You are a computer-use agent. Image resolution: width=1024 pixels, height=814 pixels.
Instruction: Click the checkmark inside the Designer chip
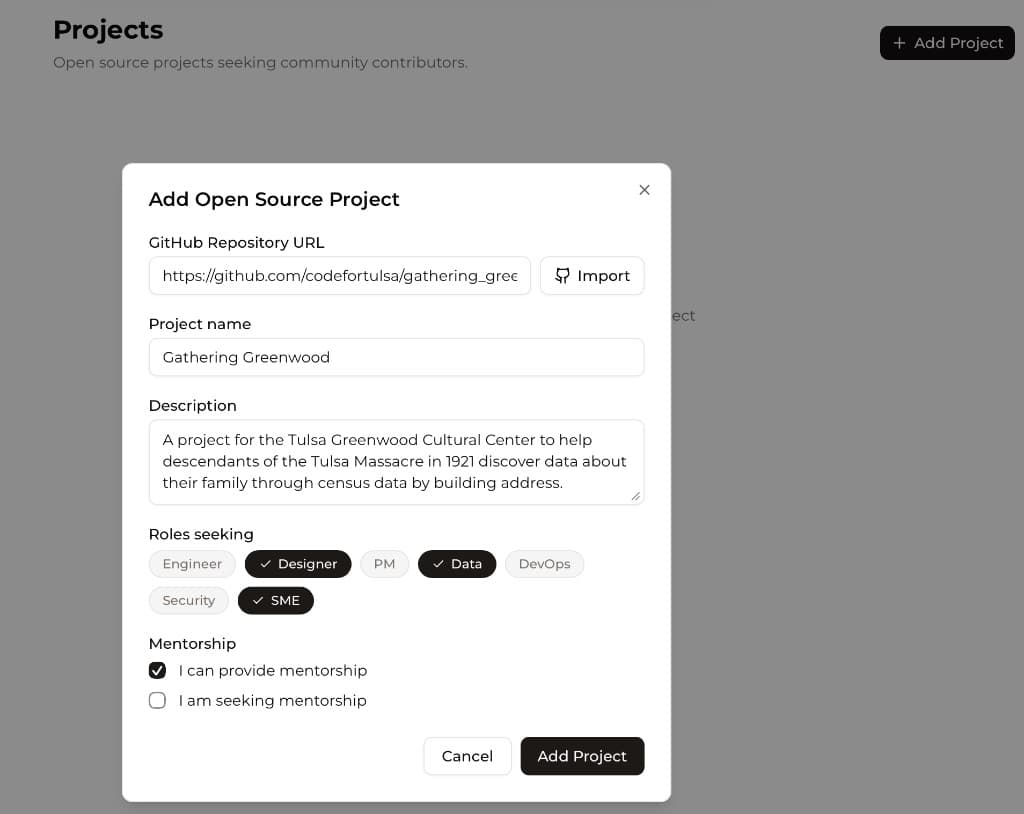pos(266,564)
